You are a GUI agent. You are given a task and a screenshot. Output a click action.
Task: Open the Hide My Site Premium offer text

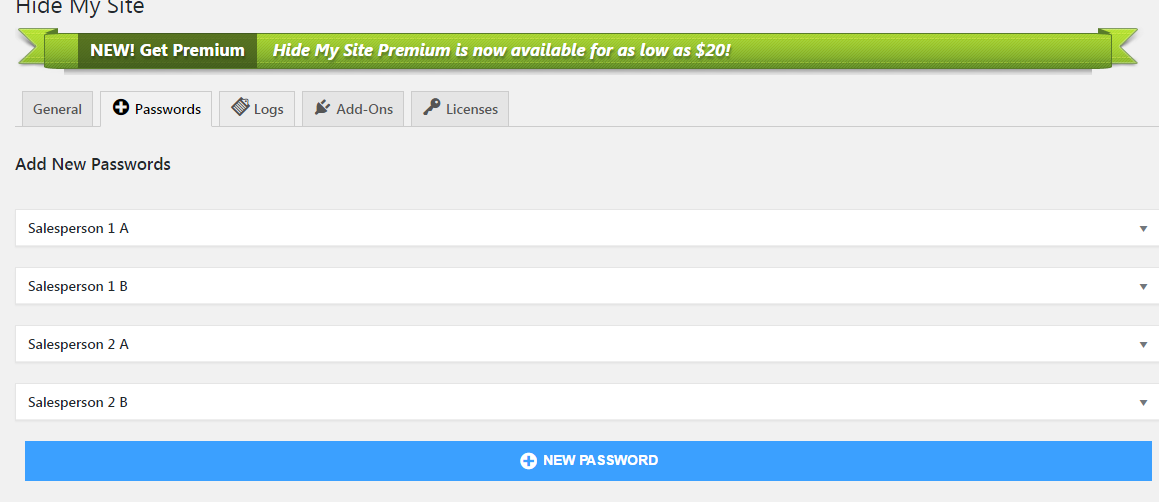(x=501, y=50)
